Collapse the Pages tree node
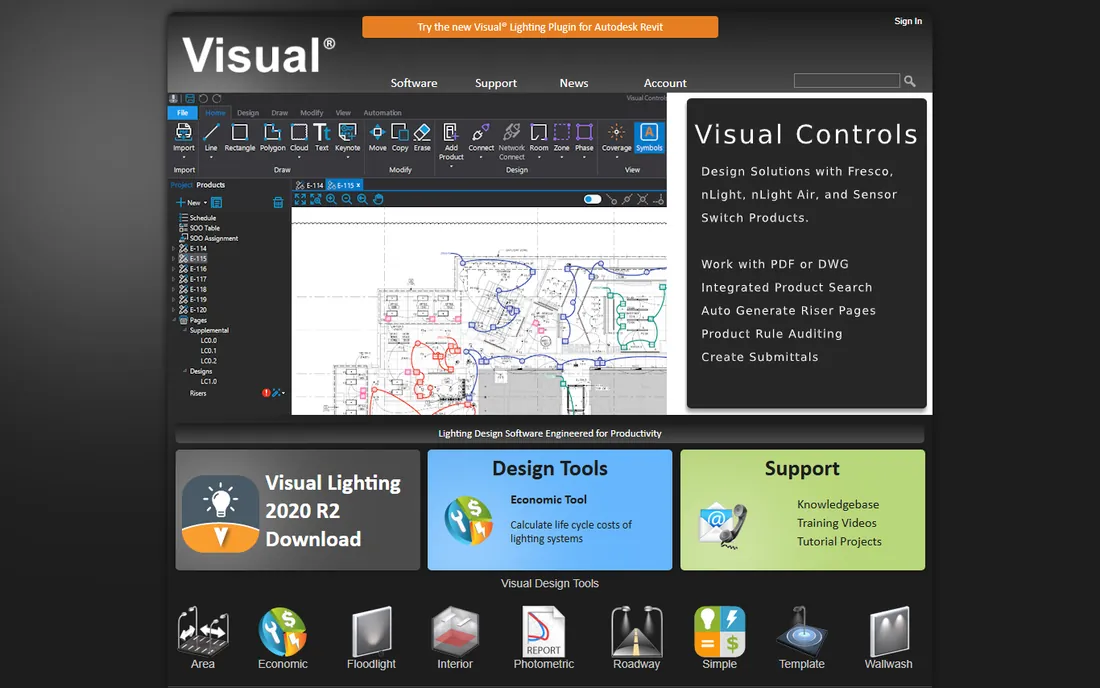Viewport: 1100px width, 688px height. [x=174, y=320]
